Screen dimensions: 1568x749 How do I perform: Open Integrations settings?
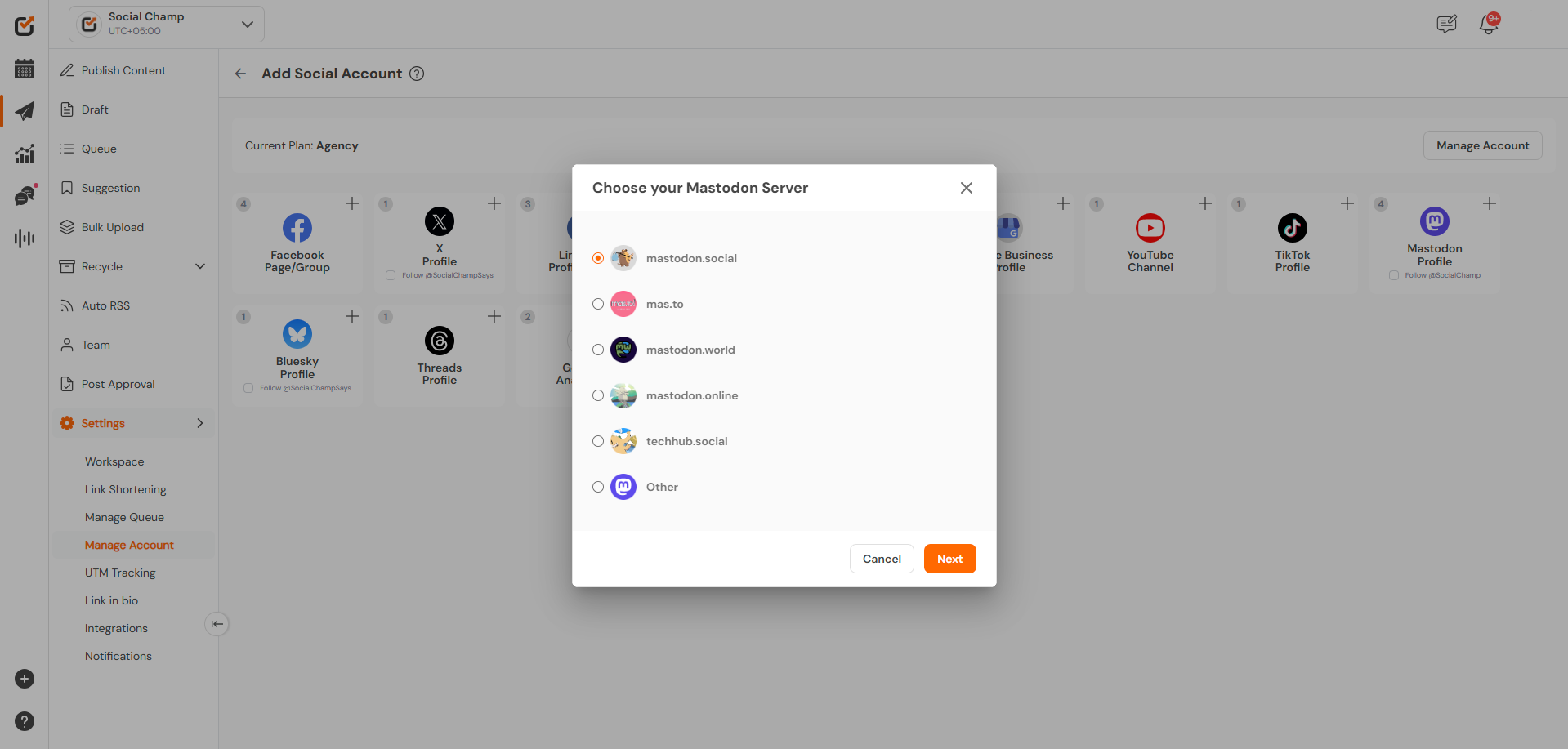click(116, 628)
